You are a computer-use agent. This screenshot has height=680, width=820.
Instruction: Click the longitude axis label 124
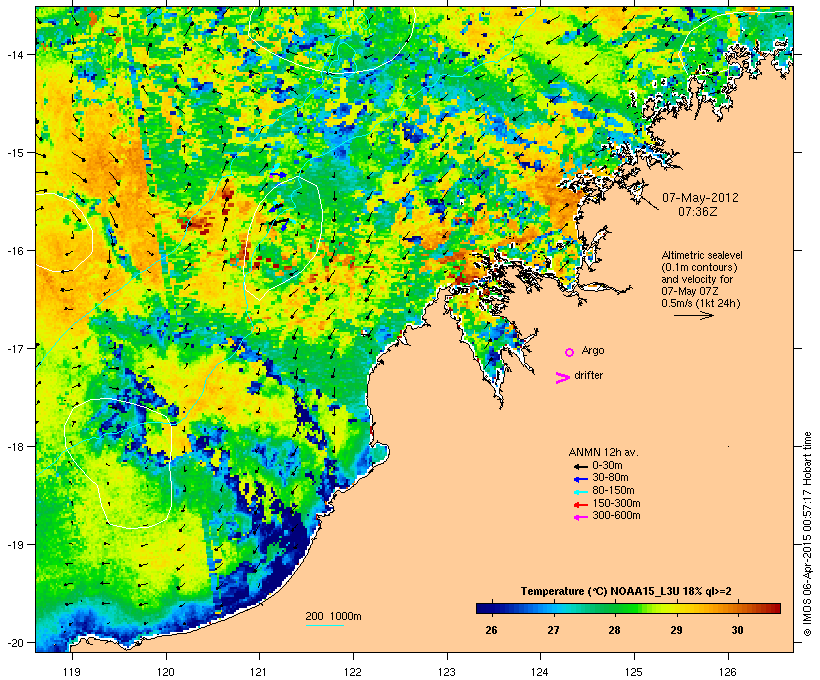pyautogui.click(x=540, y=672)
